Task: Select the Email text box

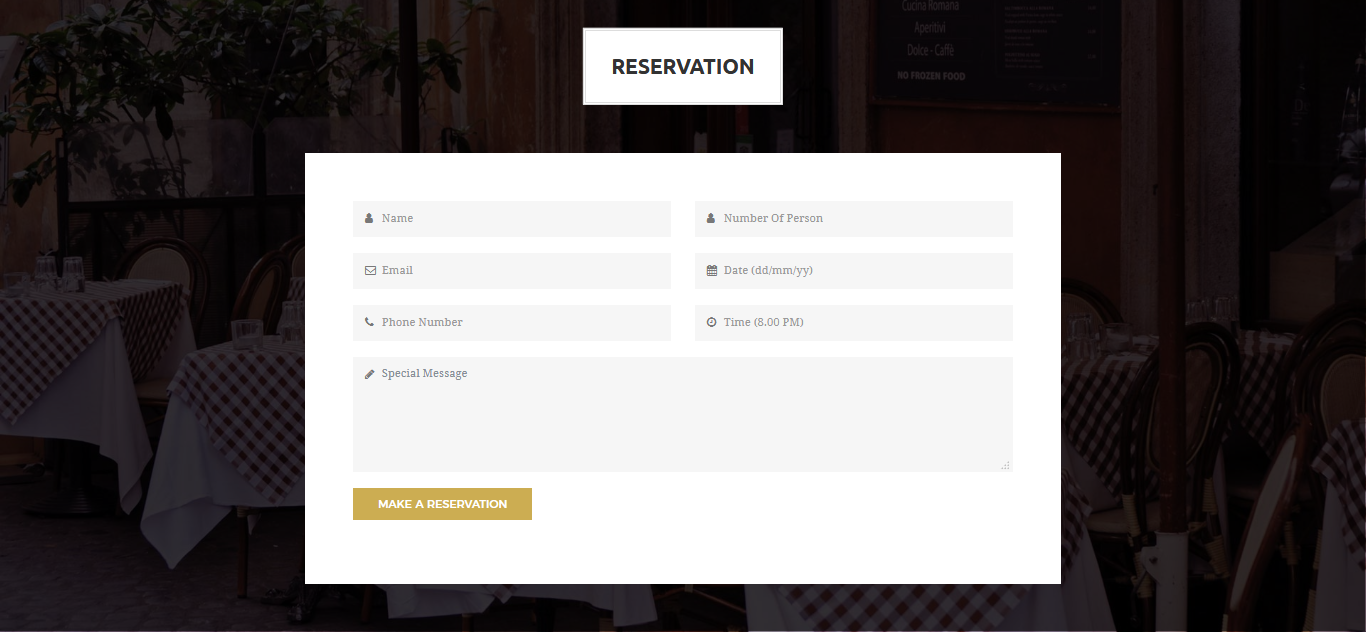Action: click(520, 270)
